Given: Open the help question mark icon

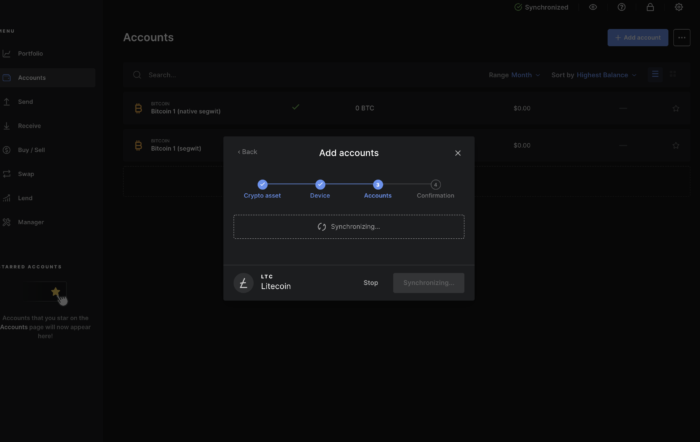Looking at the screenshot, I should pyautogui.click(x=622, y=7).
